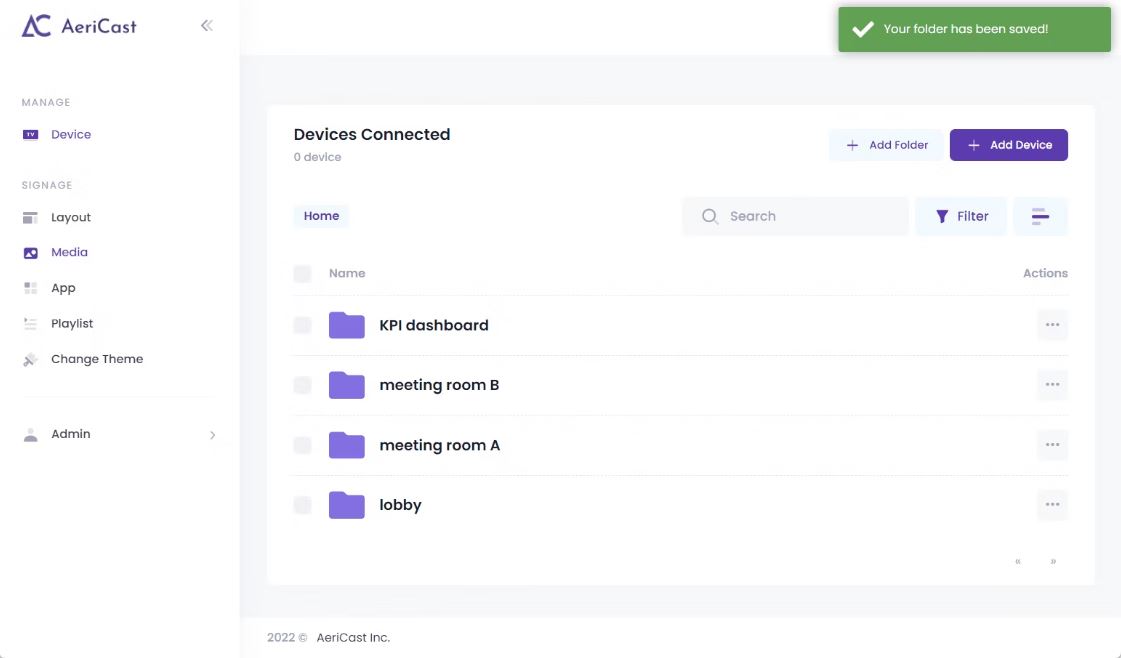Check the KPI dashboard row checkbox
Image resolution: width=1121 pixels, height=658 pixels.
(x=302, y=325)
